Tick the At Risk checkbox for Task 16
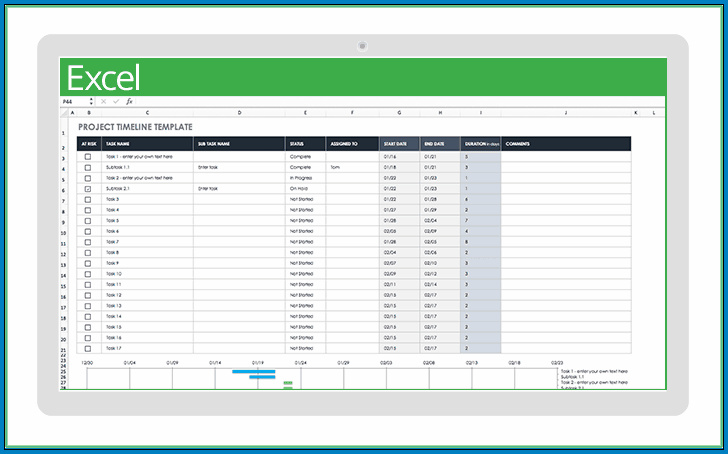Screen dimensions: 728x454 pyautogui.click(x=88, y=338)
